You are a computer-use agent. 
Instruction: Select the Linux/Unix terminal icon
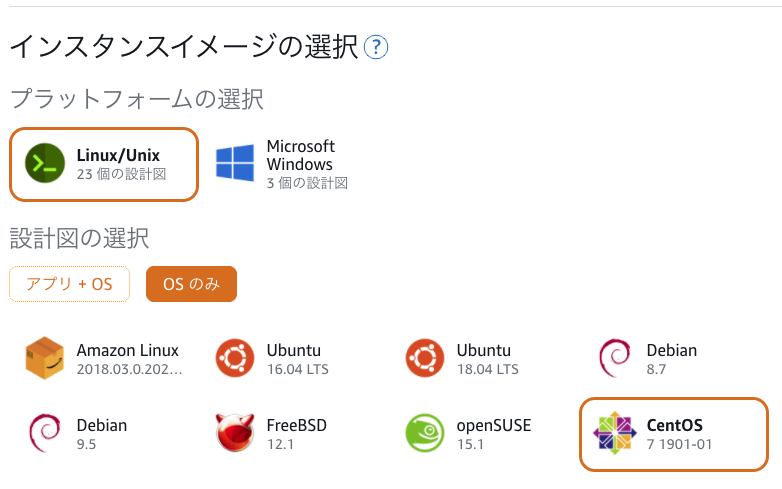[x=45, y=163]
